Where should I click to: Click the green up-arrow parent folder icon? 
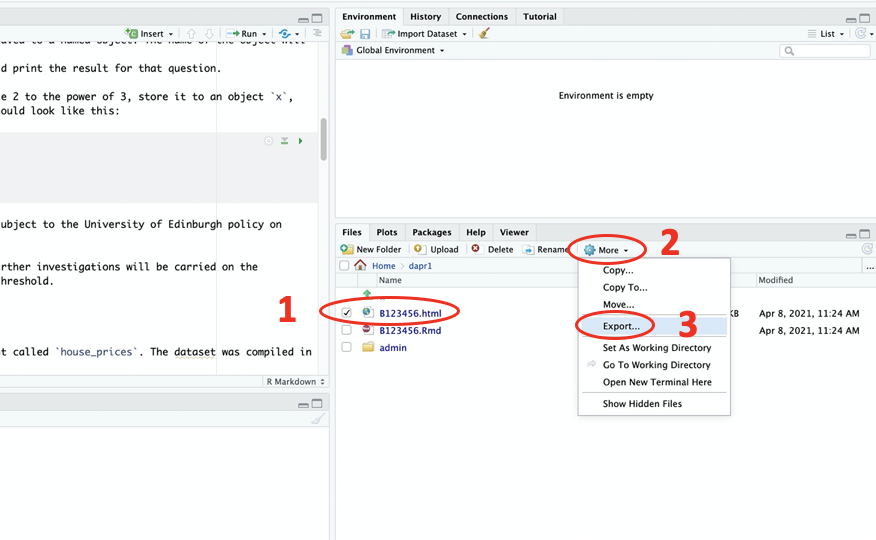pyautogui.click(x=367, y=295)
